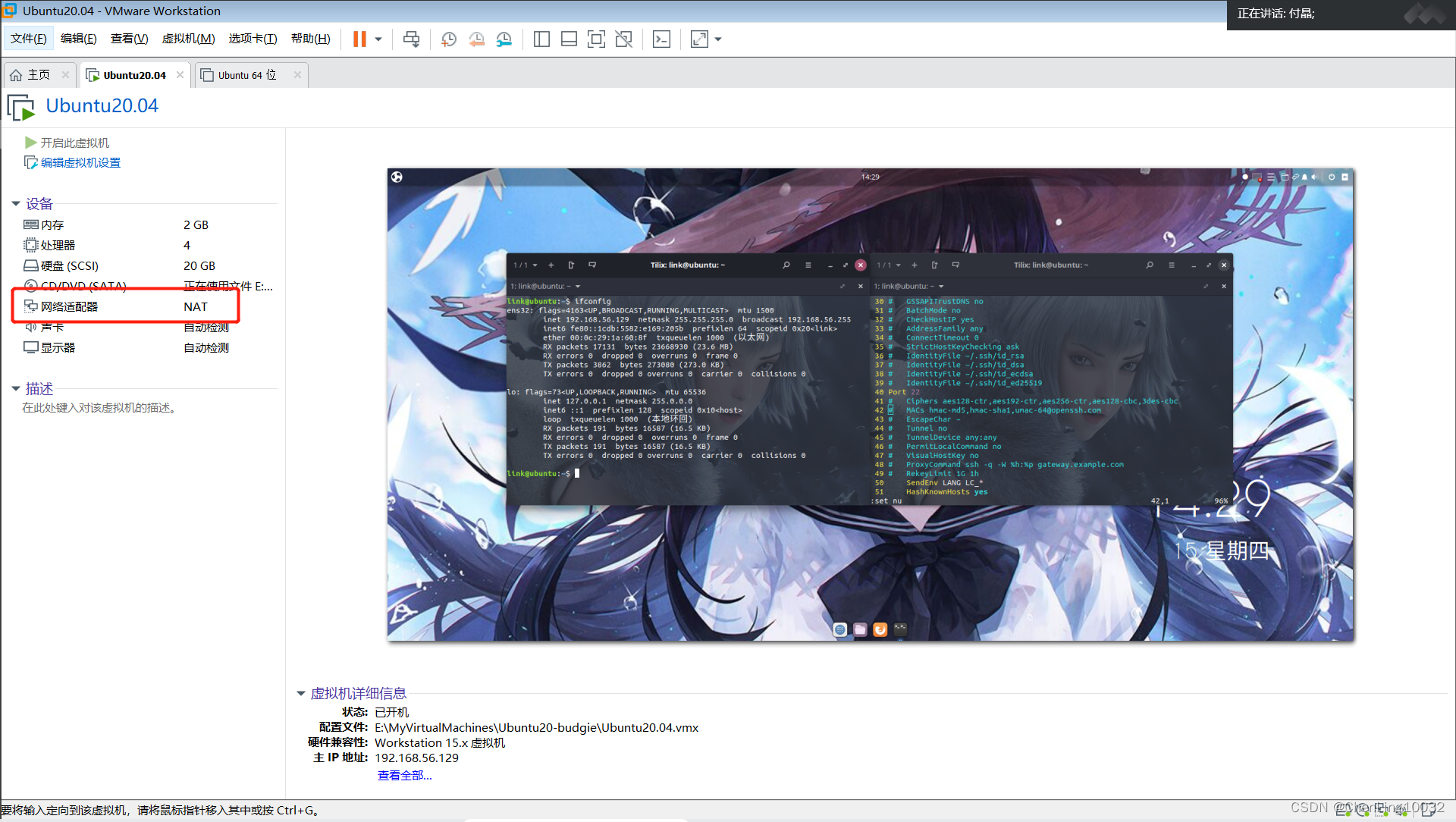Click the VM screen preview thumbnail
Image resolution: width=1456 pixels, height=822 pixels.
tap(870, 405)
